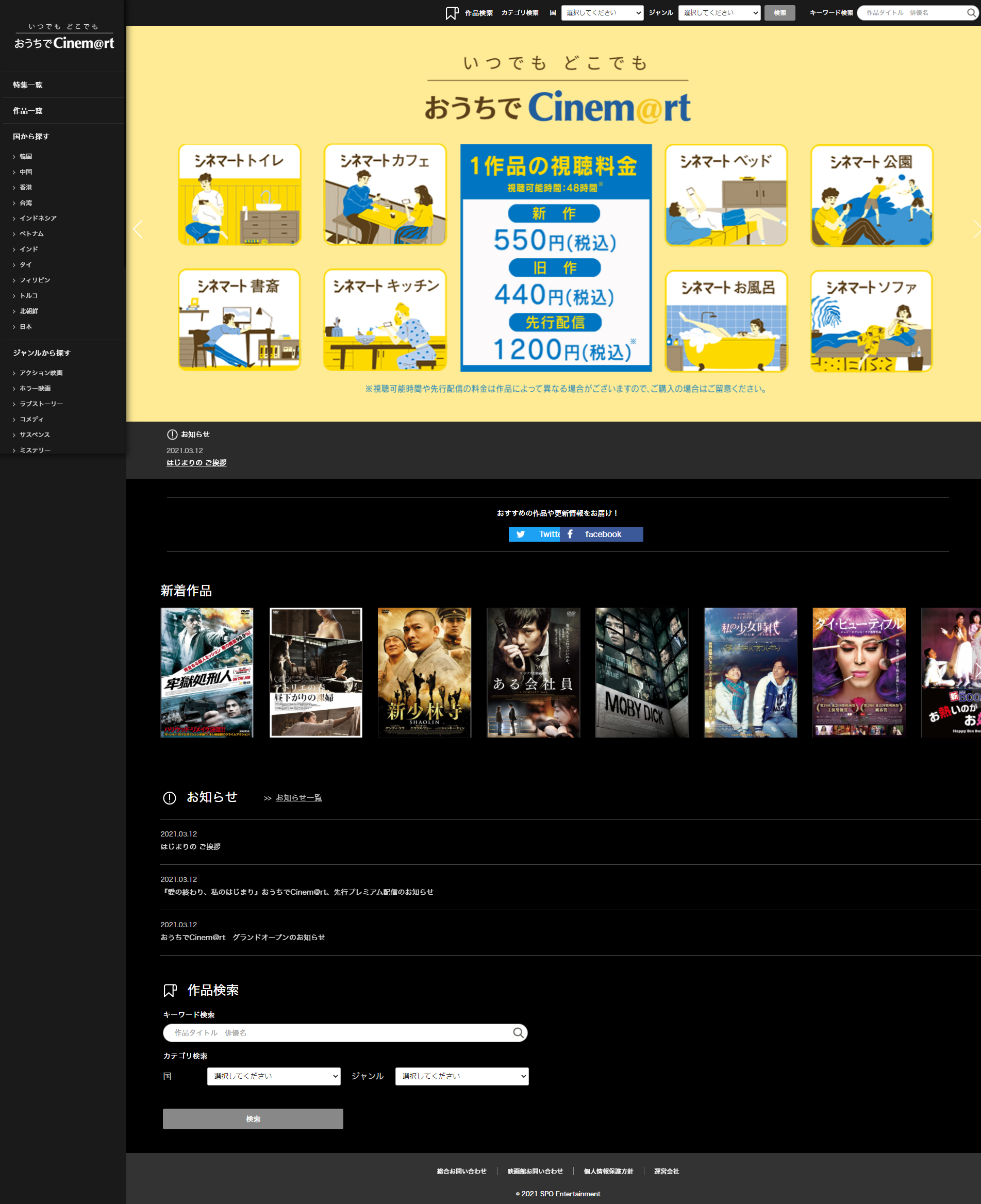The image size is (981, 1204).
Task: Open 新少林寺 movie poster
Action: [x=424, y=672]
